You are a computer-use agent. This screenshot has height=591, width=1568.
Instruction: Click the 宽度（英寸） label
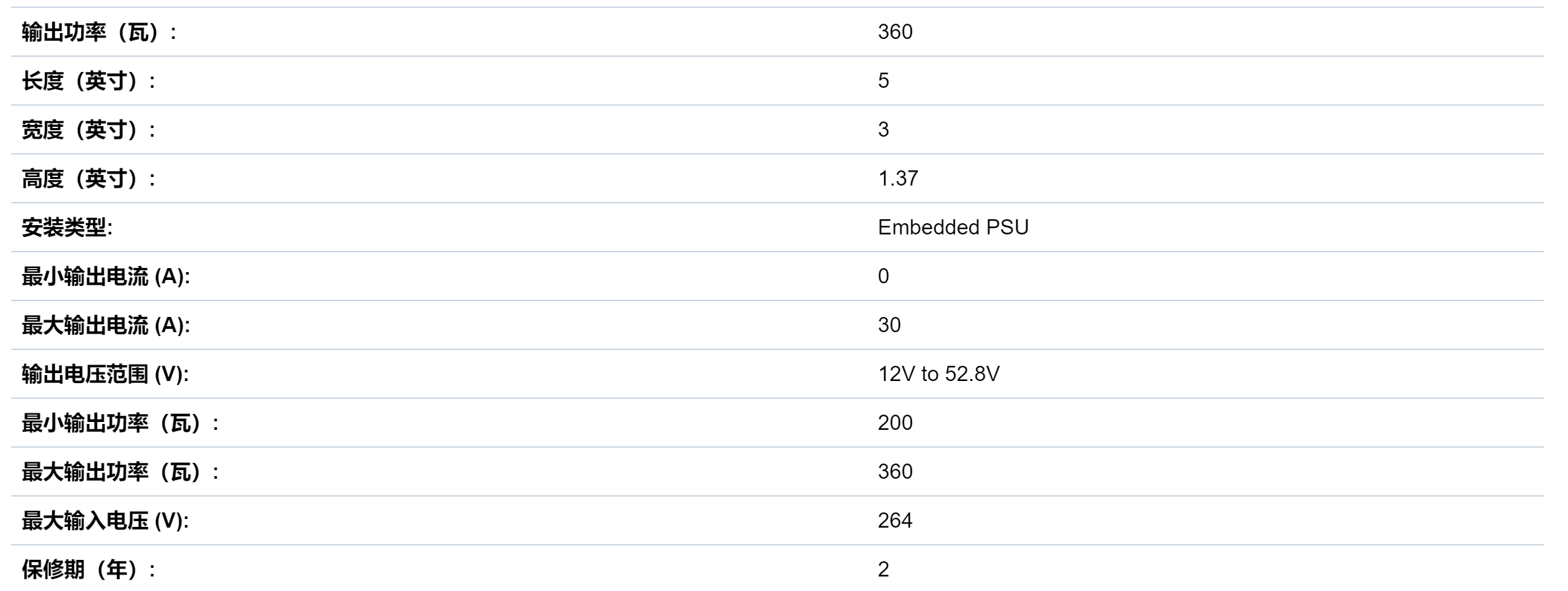point(89,130)
